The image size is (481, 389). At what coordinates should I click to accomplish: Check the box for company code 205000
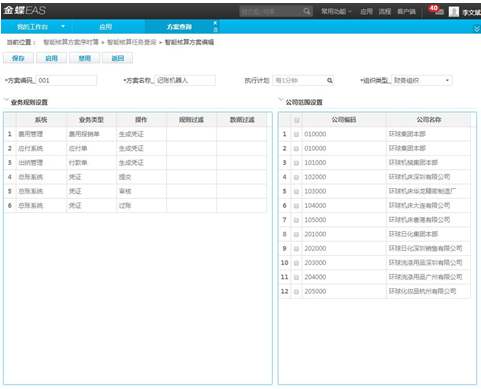[296, 292]
